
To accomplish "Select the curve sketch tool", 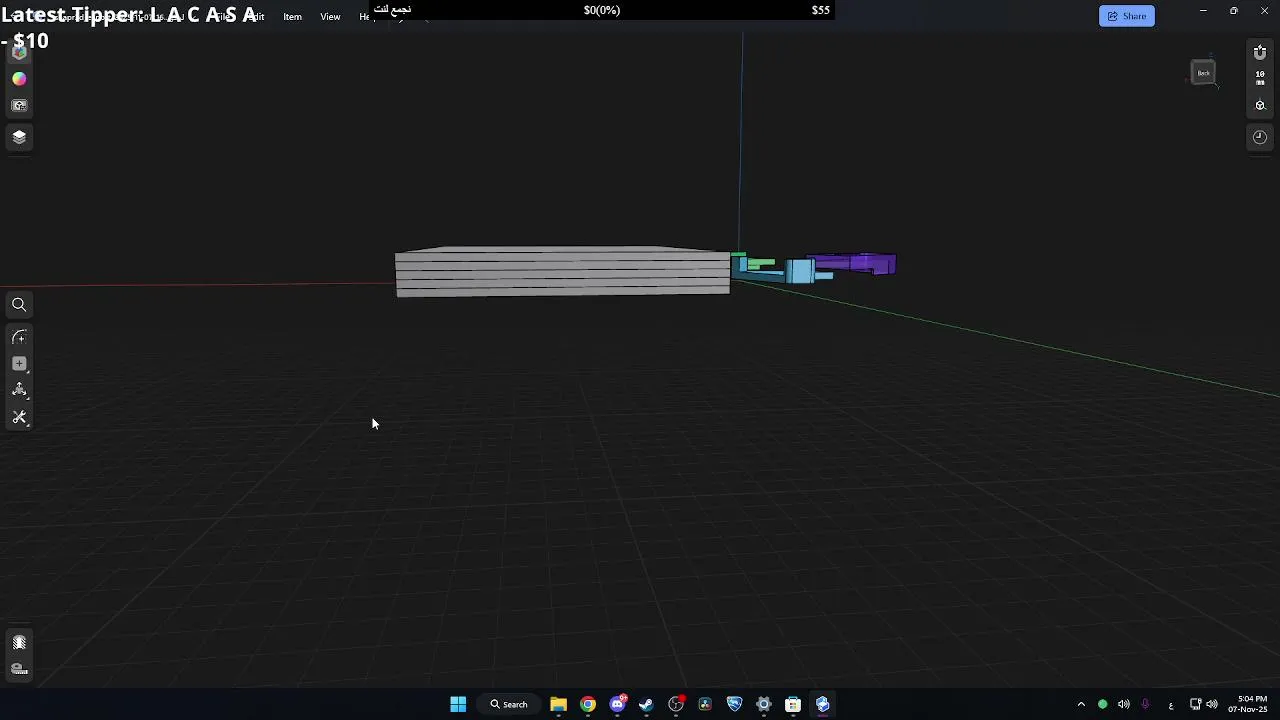I will 19,338.
